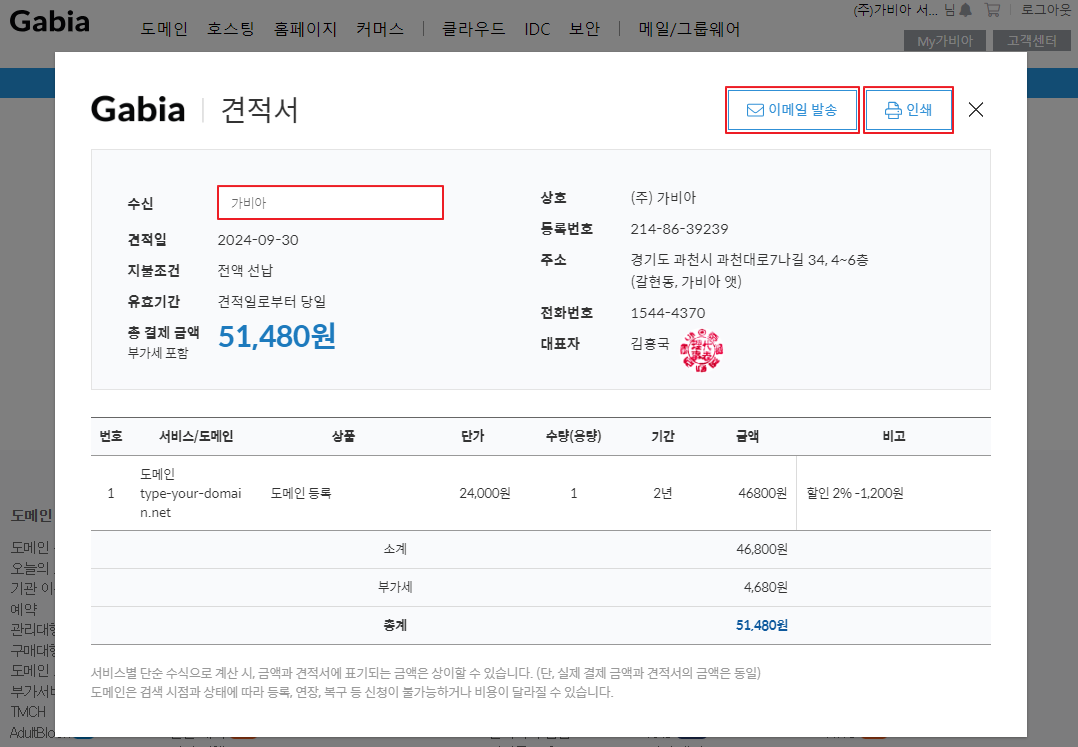This screenshot has width=1078, height=747.
Task: Click the company name (주) 가비아
Action: [x=663, y=198]
